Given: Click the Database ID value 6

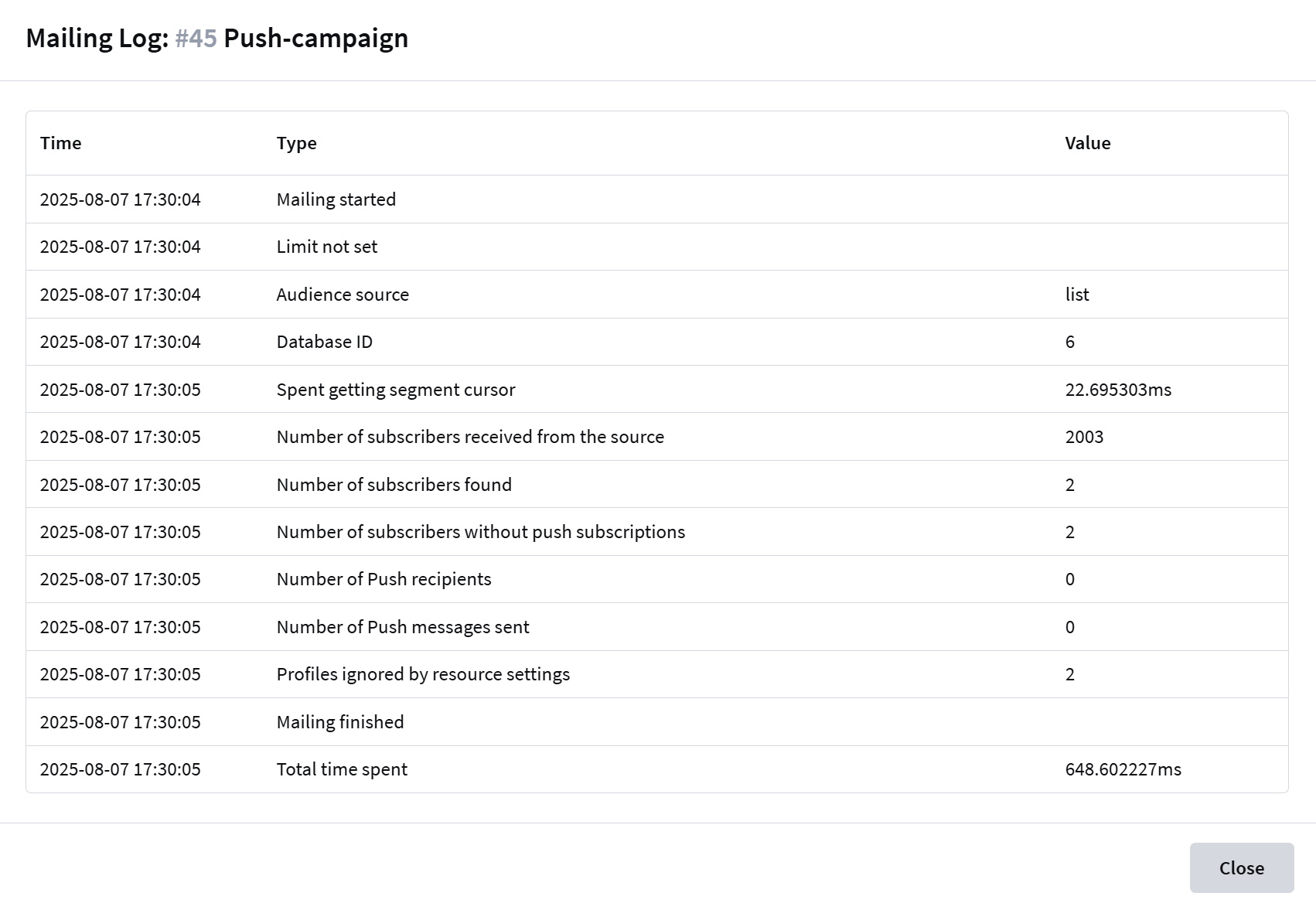Looking at the screenshot, I should [x=1069, y=342].
